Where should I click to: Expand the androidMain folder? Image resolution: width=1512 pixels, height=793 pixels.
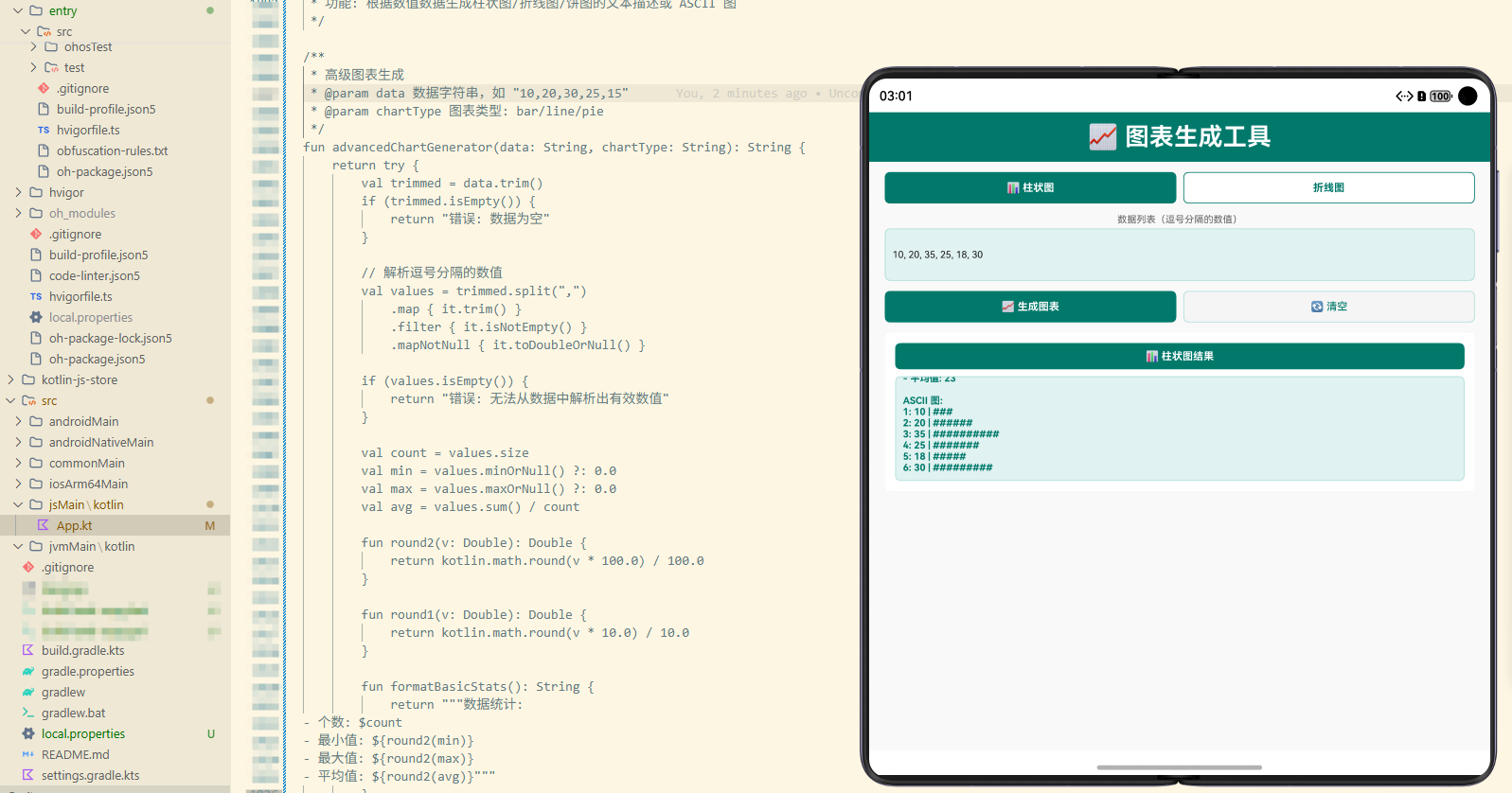pos(18,421)
